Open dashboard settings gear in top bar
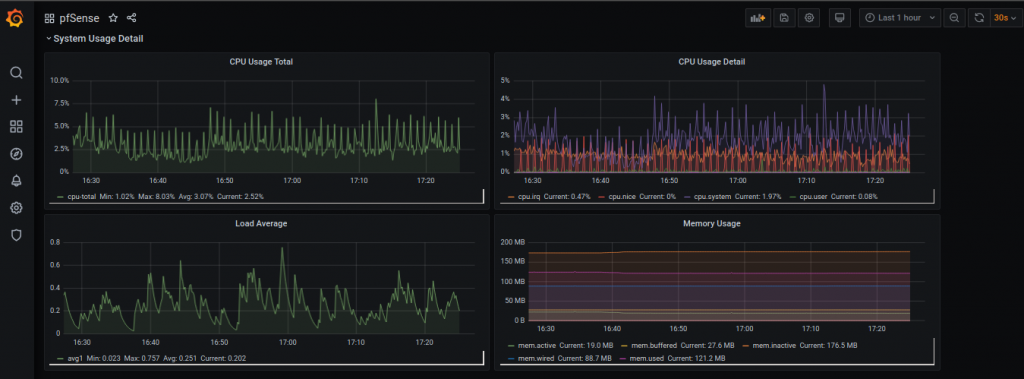The width and height of the screenshot is (1024, 379). 809,18
